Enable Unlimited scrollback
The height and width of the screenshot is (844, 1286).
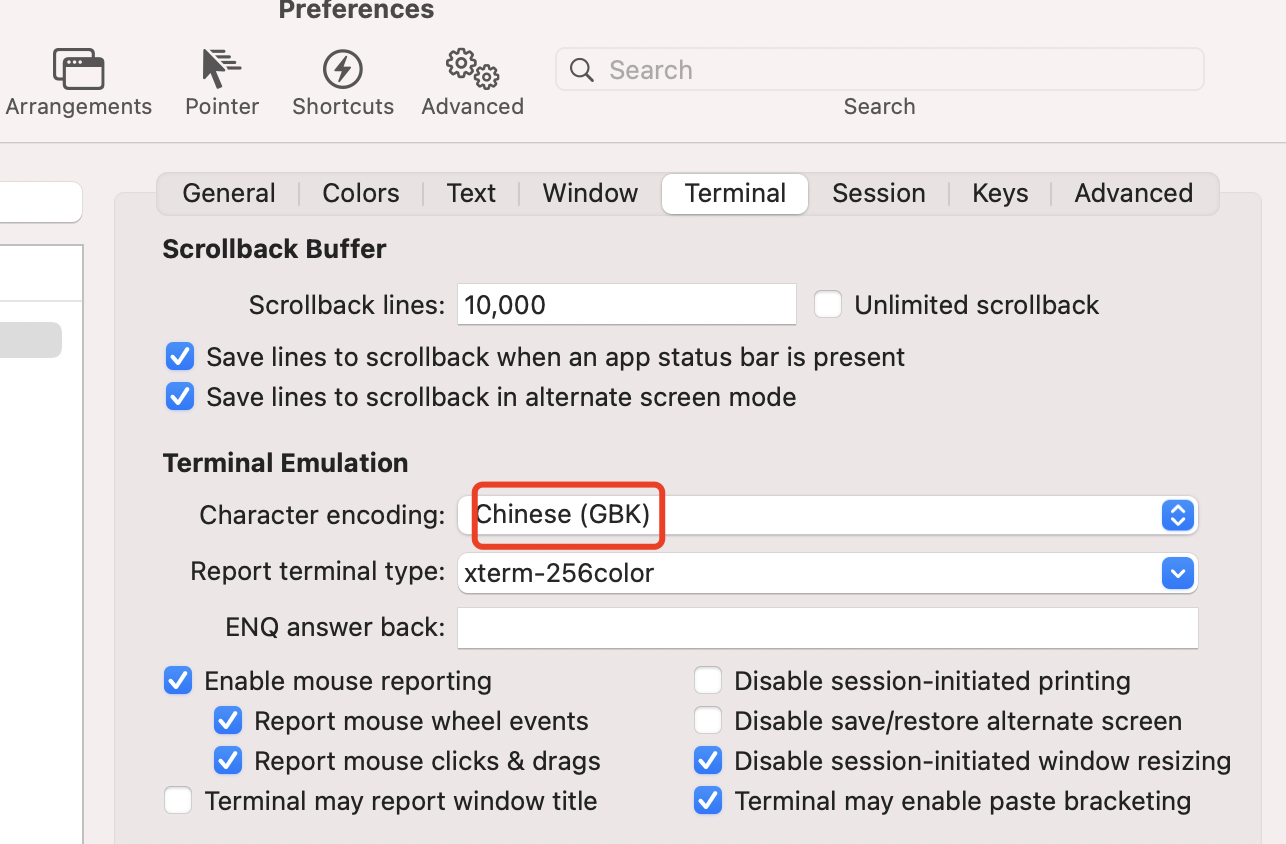coord(828,304)
